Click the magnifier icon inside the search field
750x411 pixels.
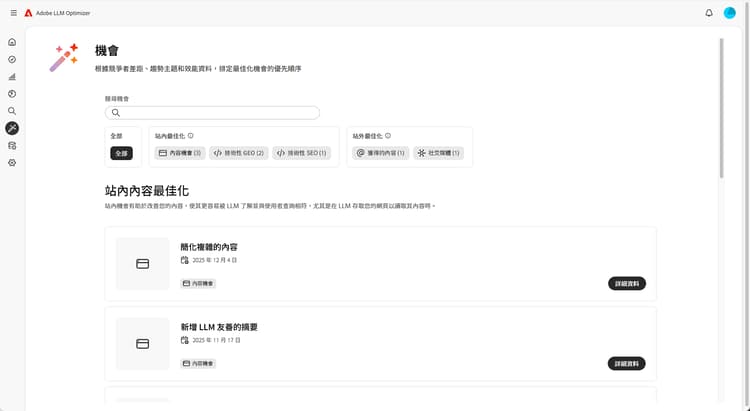tap(116, 113)
